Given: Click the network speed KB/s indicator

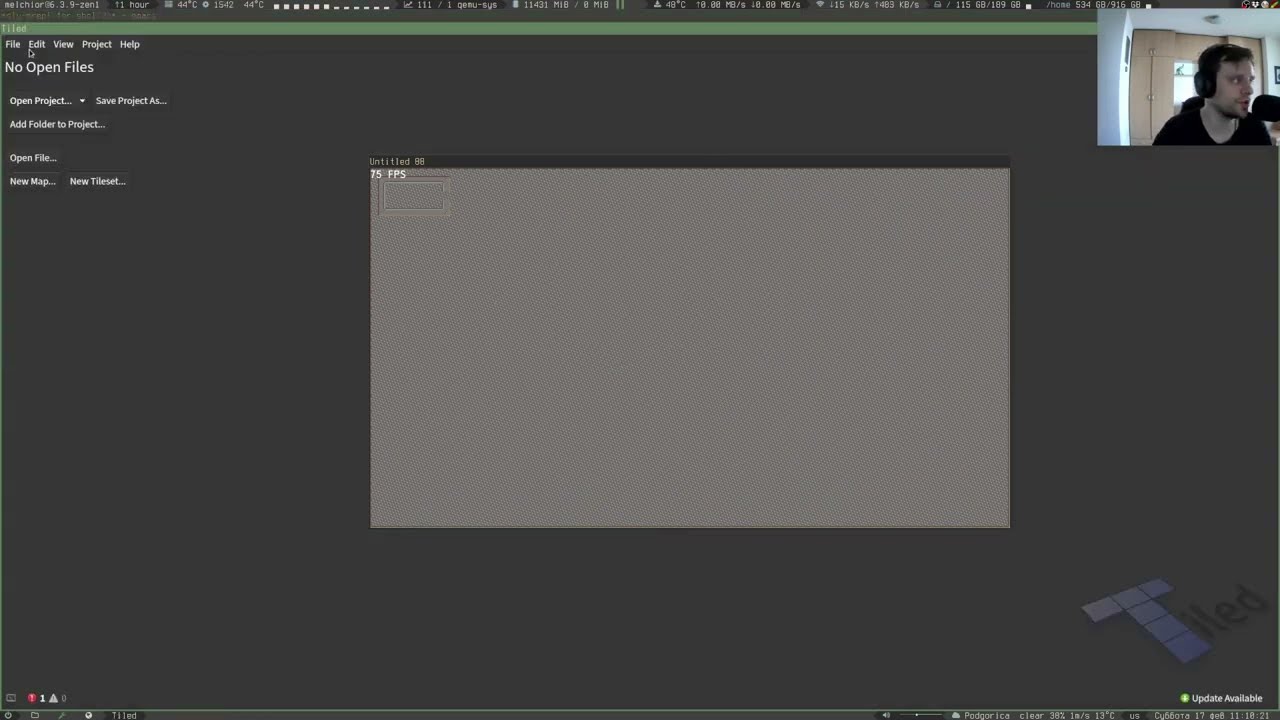Looking at the screenshot, I should (x=868, y=5).
